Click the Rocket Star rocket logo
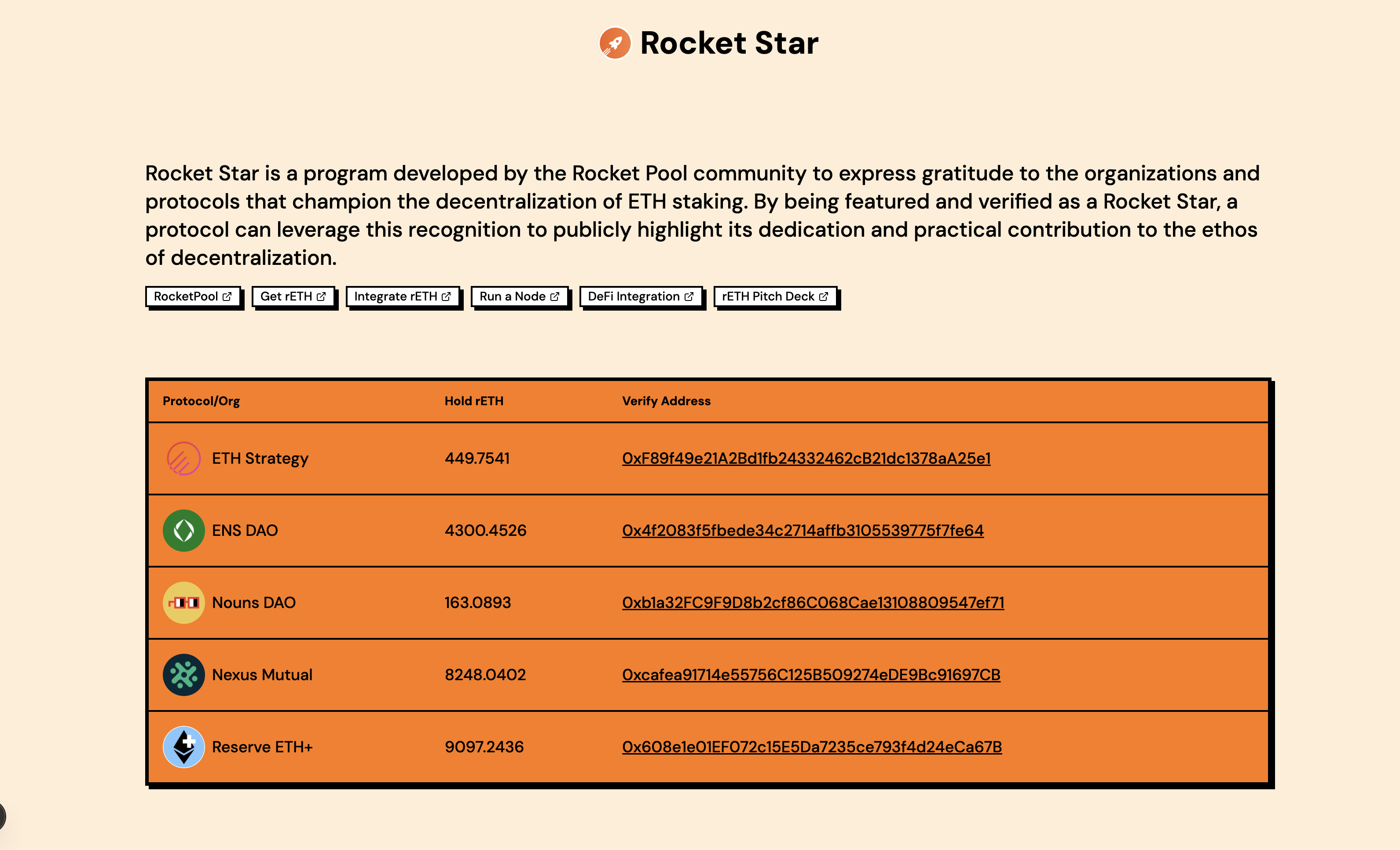This screenshot has width=1400, height=850. [x=615, y=43]
